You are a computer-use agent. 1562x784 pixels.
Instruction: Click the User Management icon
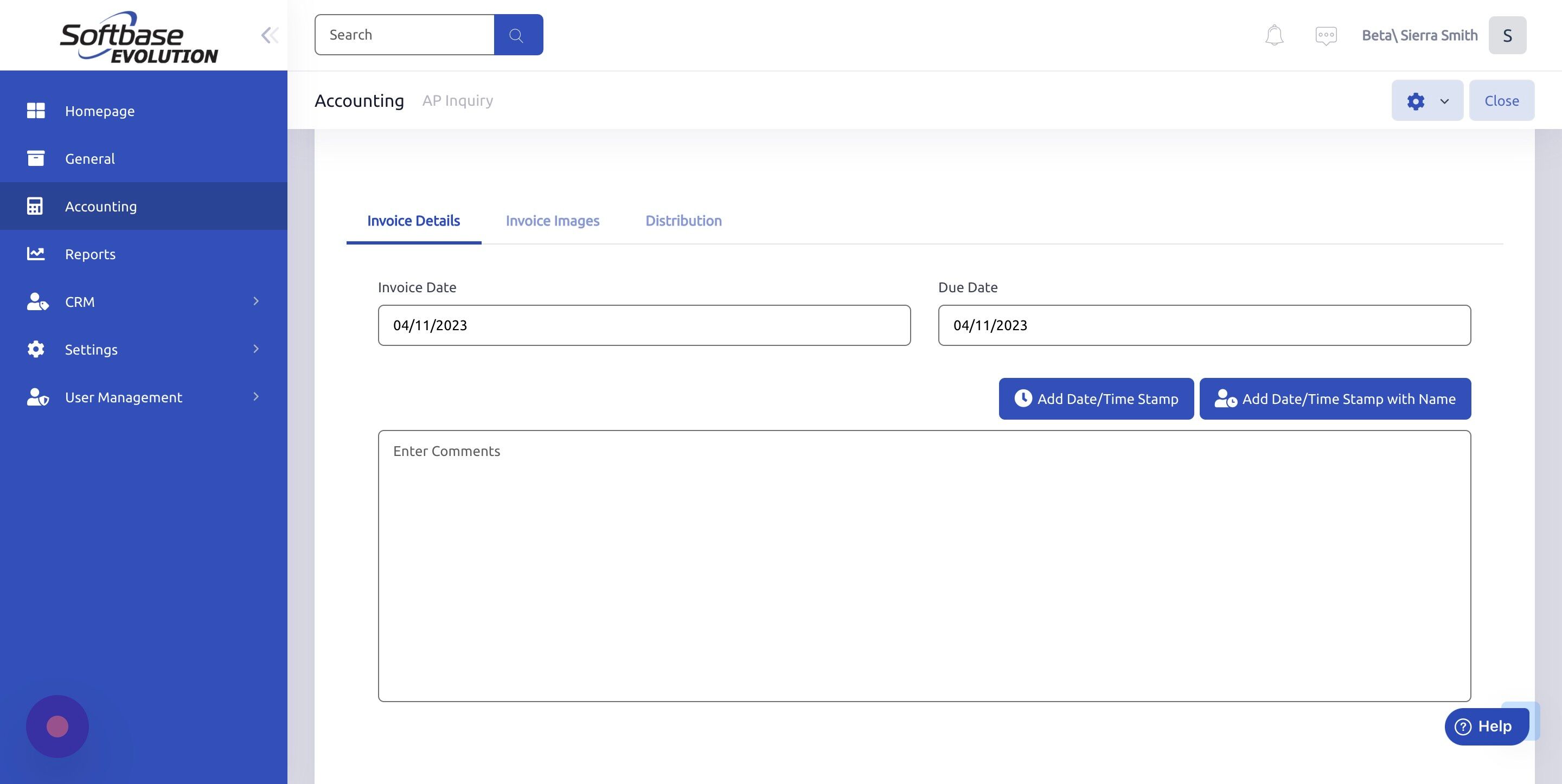pos(37,397)
